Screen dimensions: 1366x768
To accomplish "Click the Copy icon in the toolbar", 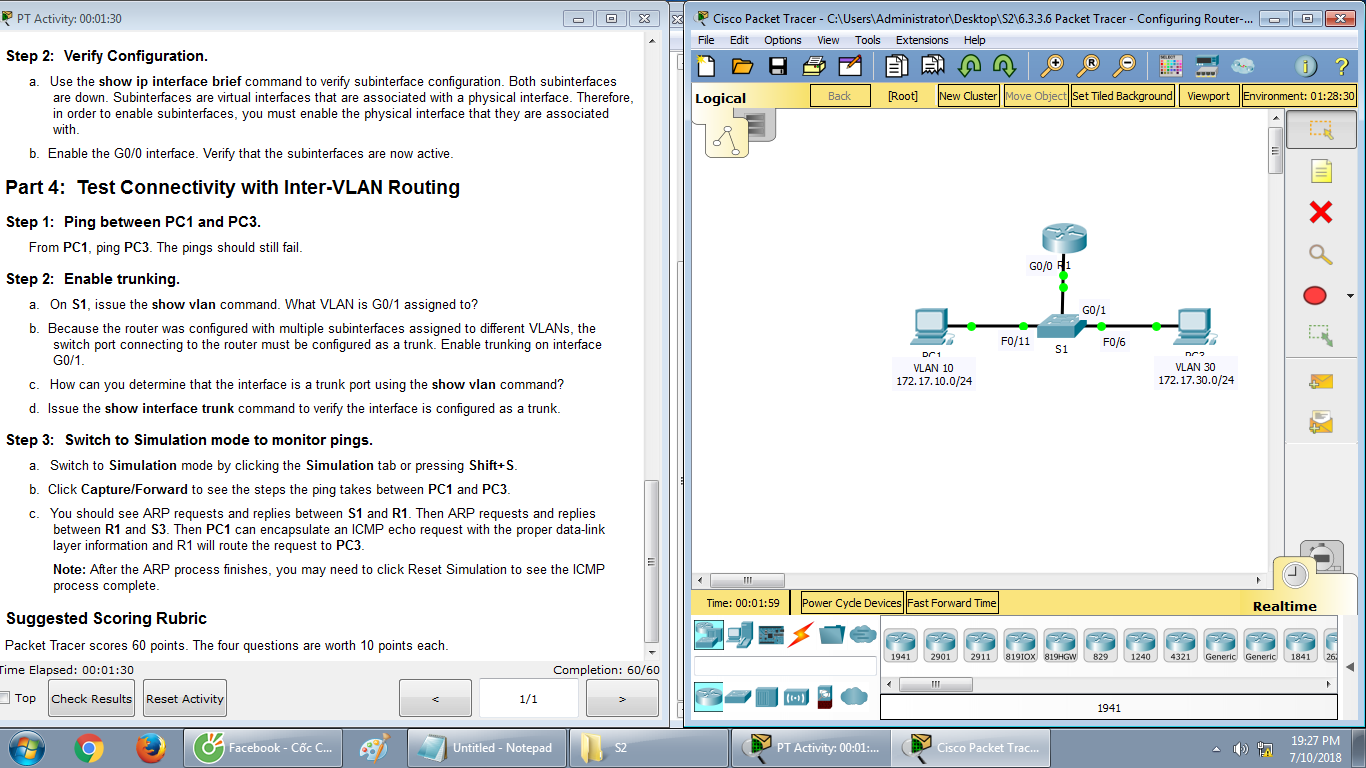I will (897, 66).
